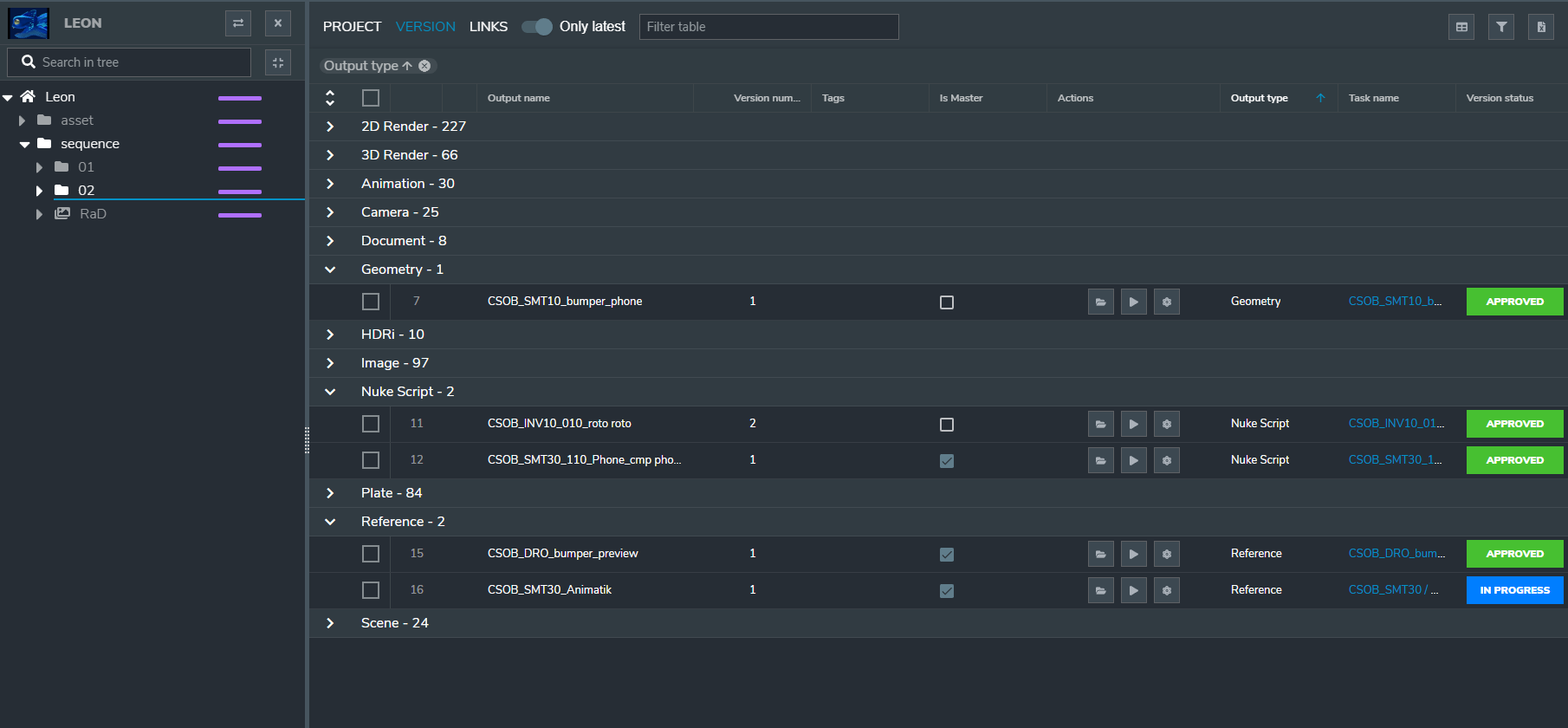This screenshot has height=728, width=1568.
Task: Click the home icon next to Leon
Action: coord(28,96)
